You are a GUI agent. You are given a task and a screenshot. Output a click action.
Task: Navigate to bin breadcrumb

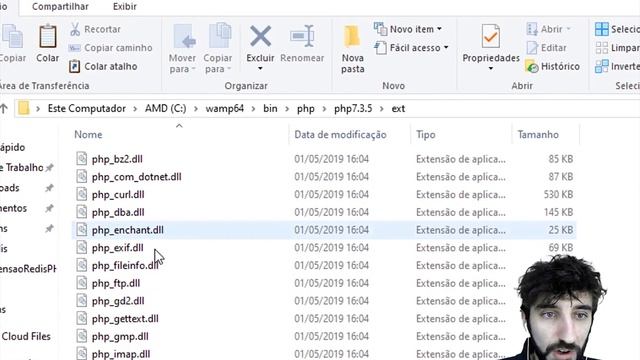click(x=270, y=109)
